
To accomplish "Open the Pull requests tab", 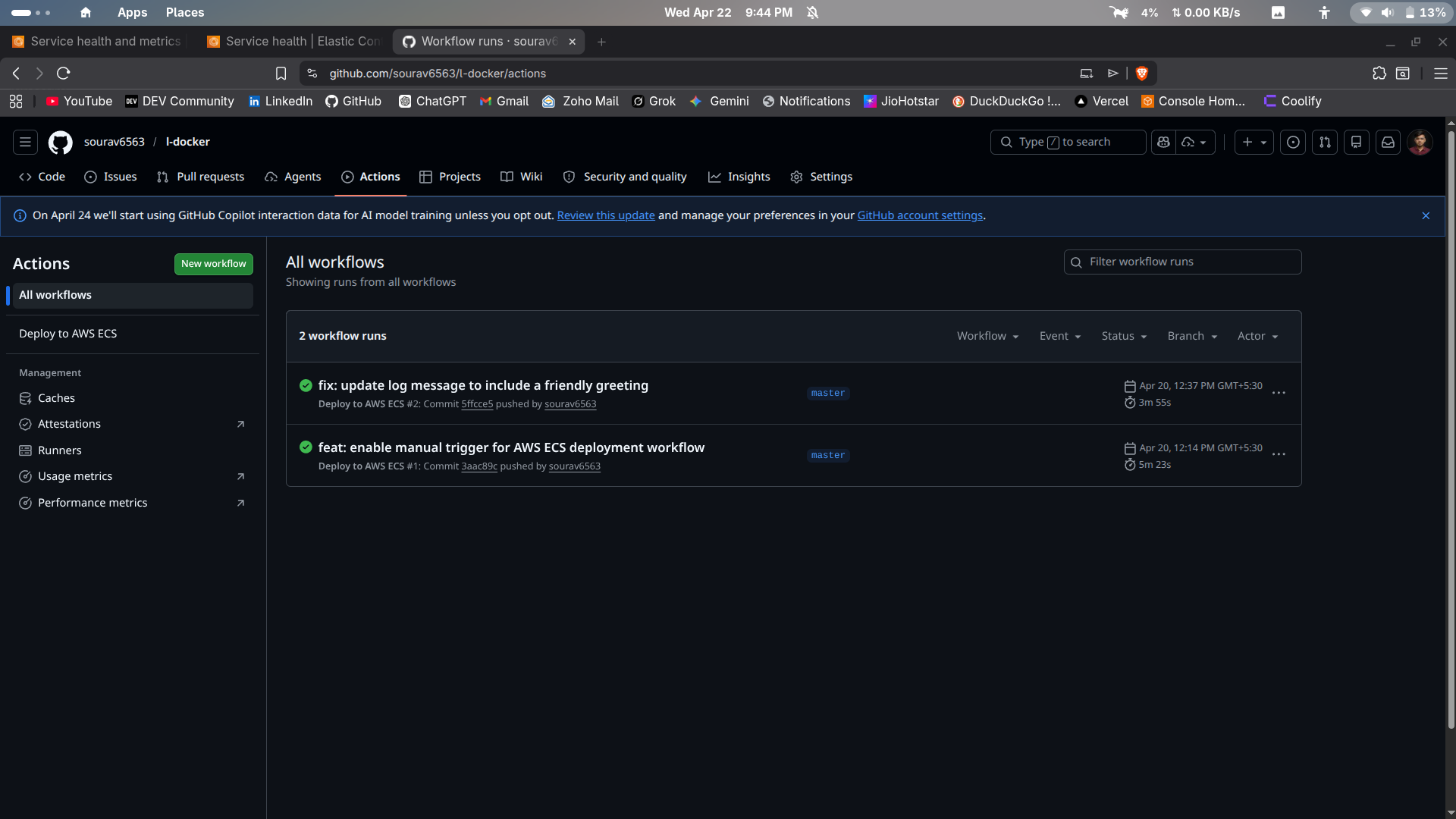I will [x=200, y=177].
